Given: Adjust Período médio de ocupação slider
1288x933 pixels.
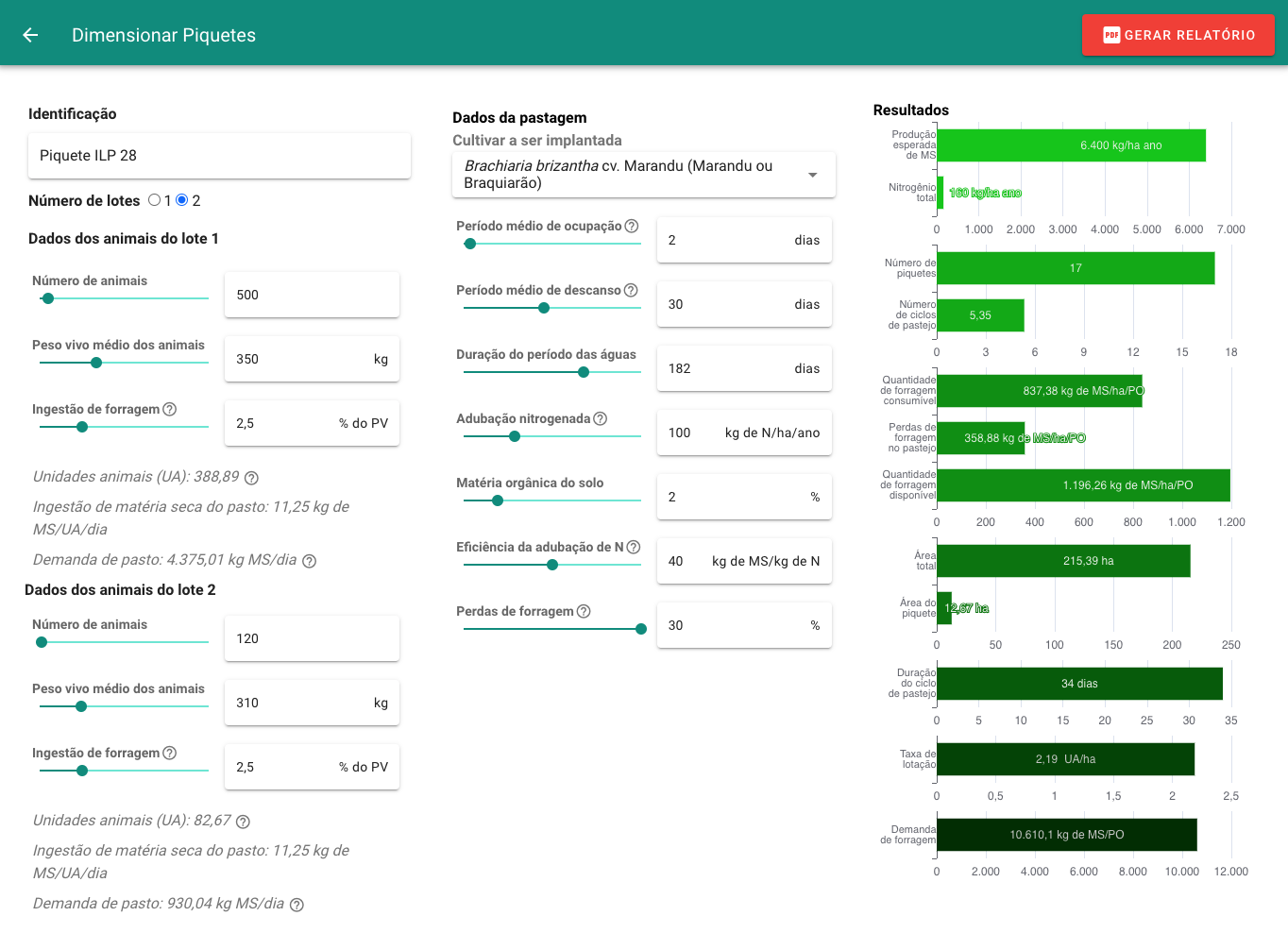Looking at the screenshot, I should (552, 244).
